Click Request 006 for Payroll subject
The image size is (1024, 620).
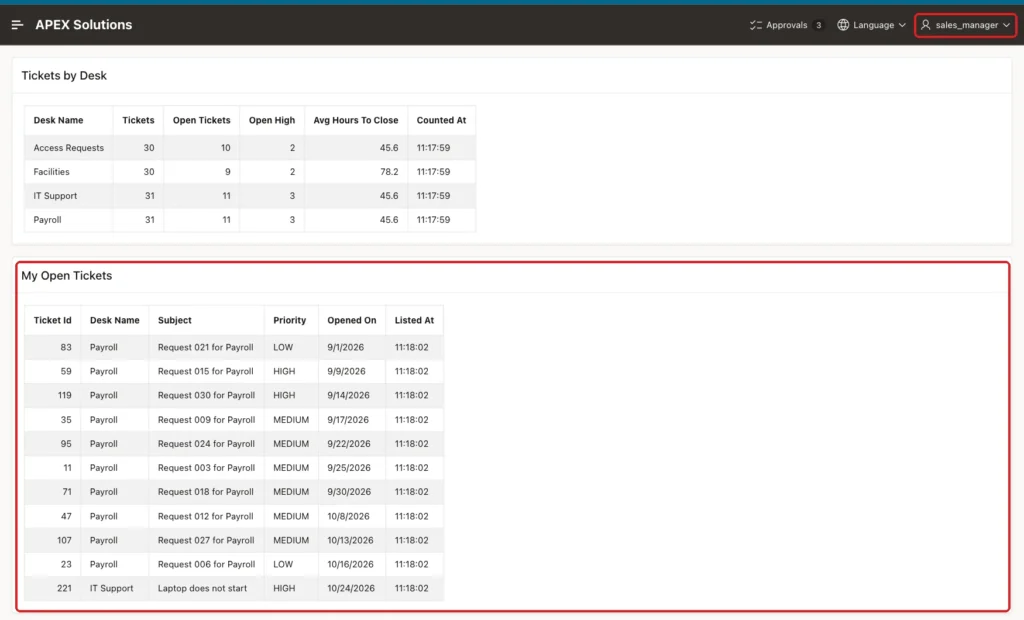pos(206,564)
